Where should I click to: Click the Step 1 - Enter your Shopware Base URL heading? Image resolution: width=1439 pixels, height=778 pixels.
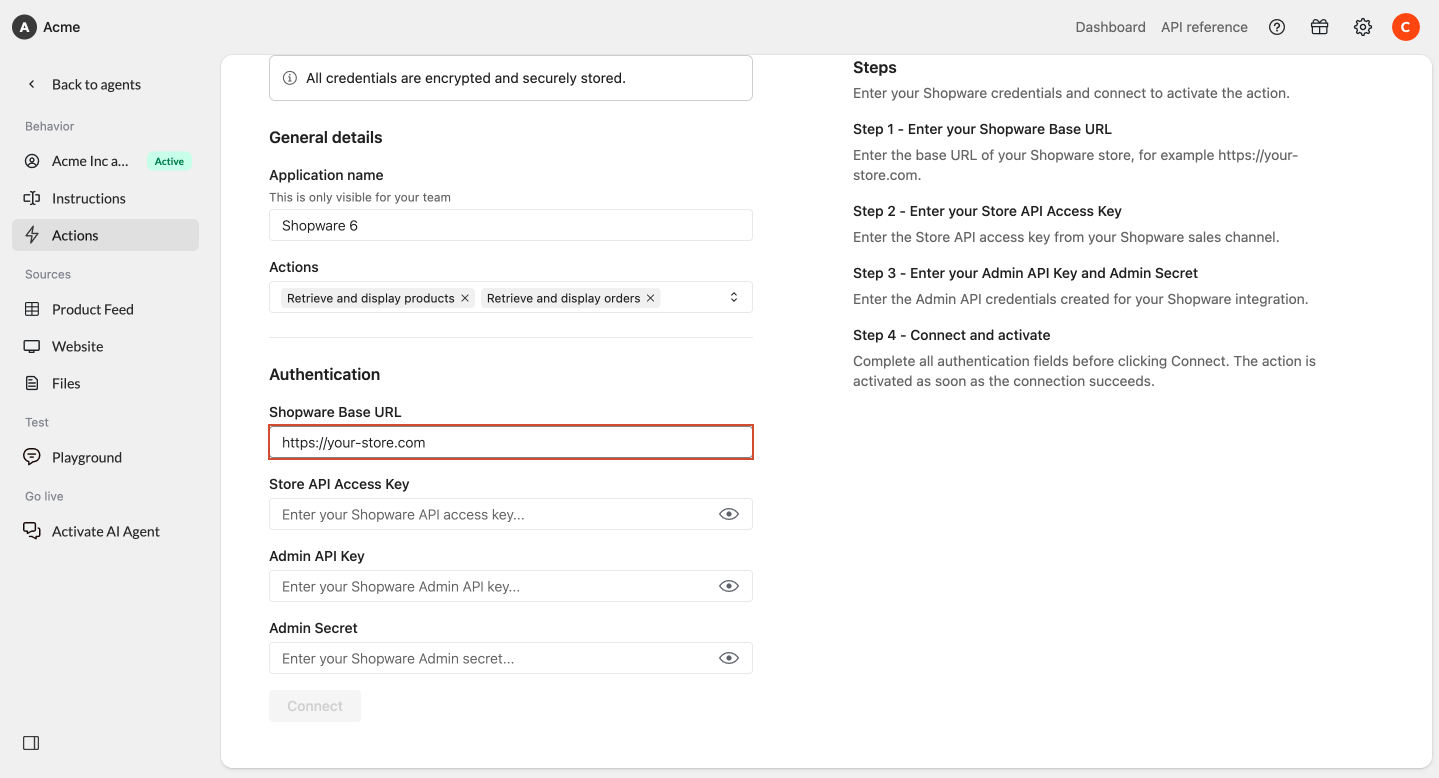982,129
